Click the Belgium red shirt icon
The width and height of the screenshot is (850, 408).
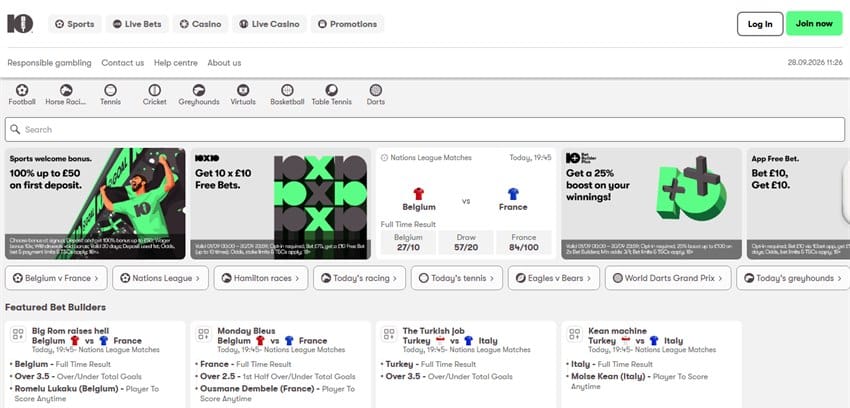click(418, 194)
